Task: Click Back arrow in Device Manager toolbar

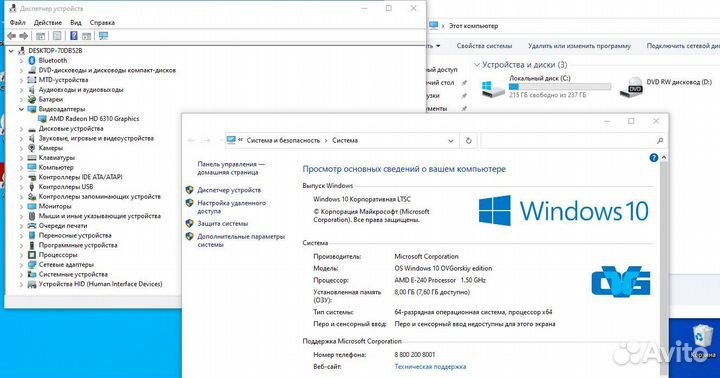Action: tap(11, 36)
